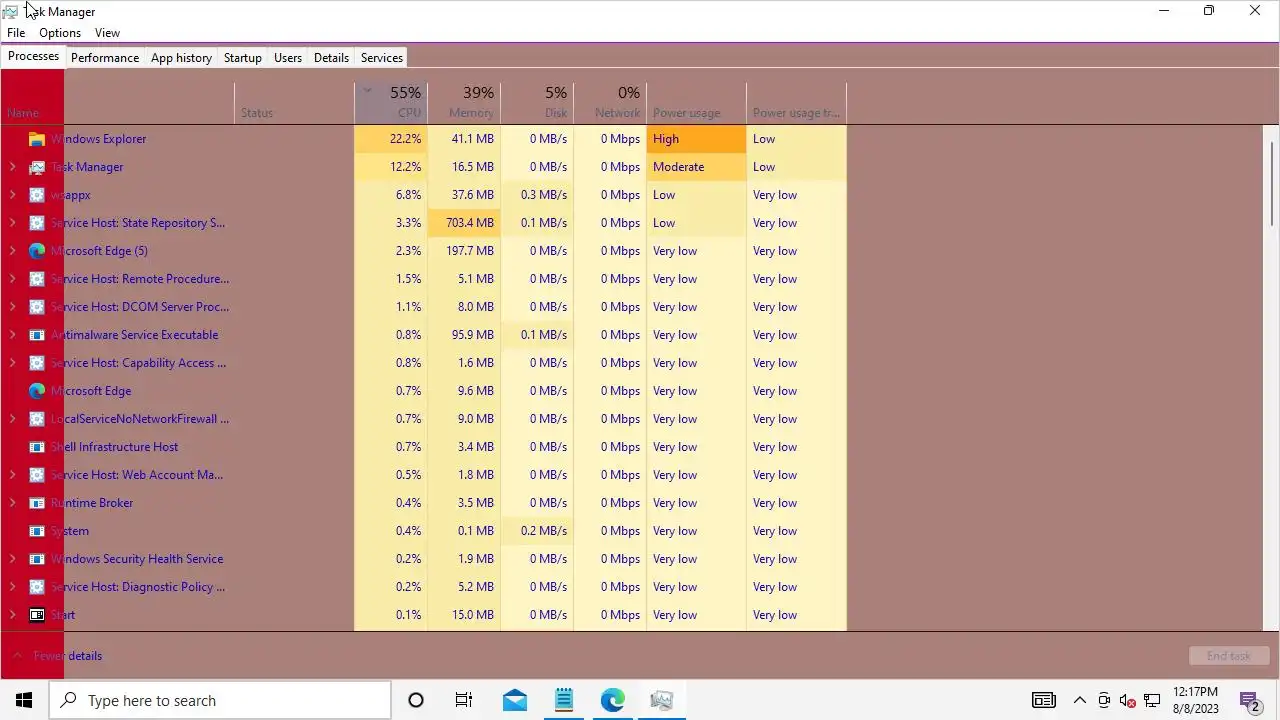Click the Windows Explorer folder icon

click(37, 139)
